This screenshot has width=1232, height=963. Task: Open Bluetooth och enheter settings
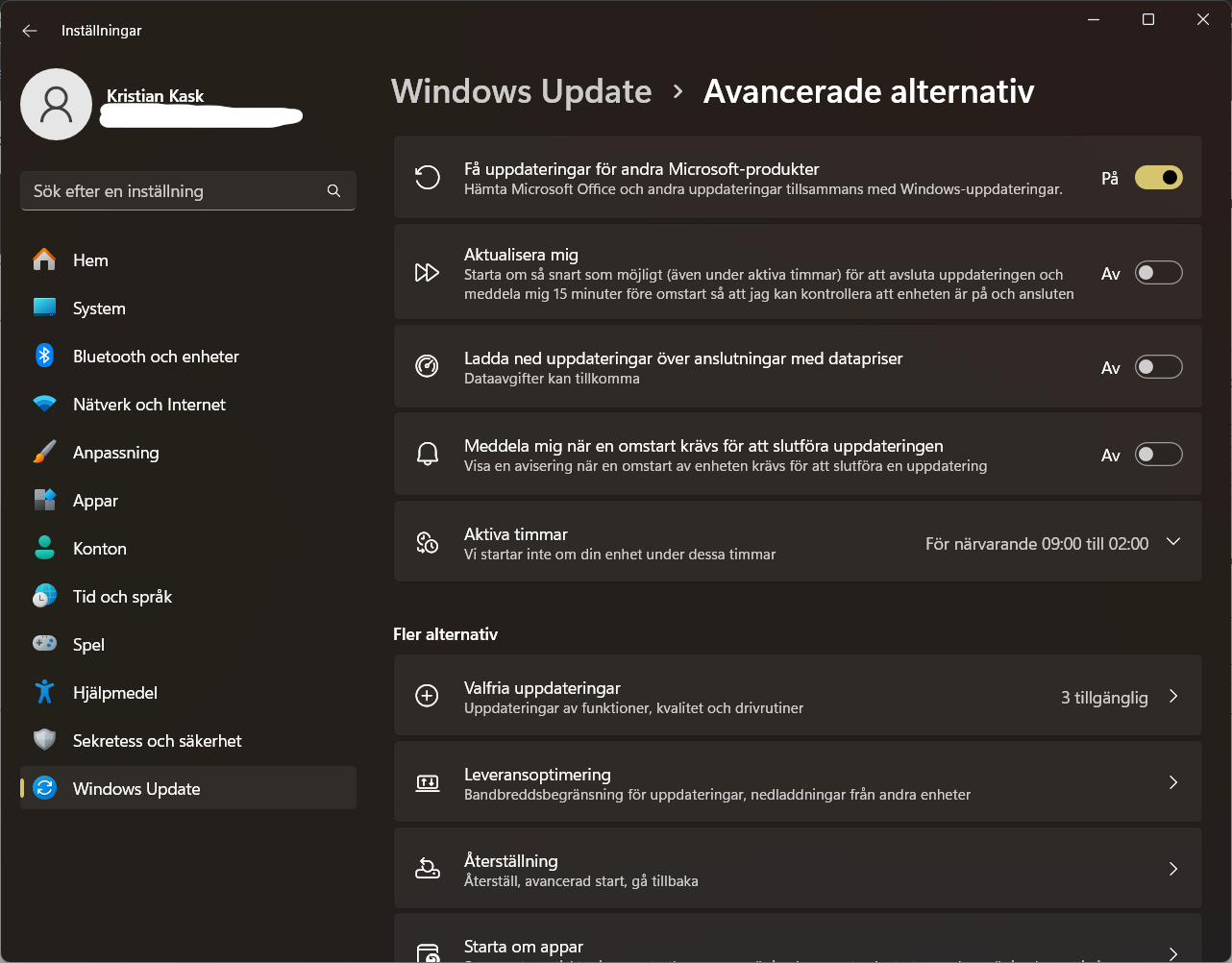click(156, 356)
